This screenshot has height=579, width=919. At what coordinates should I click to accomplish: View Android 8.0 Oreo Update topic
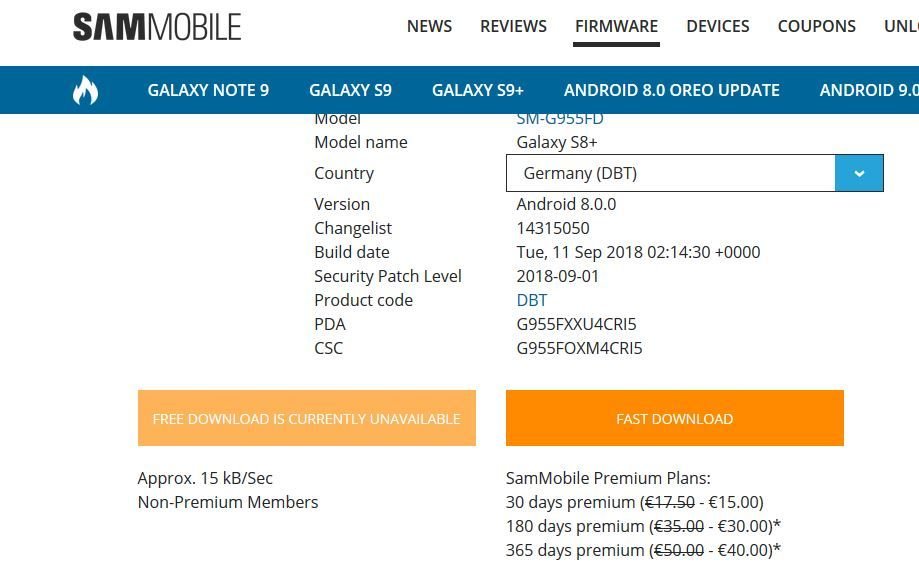tap(672, 90)
